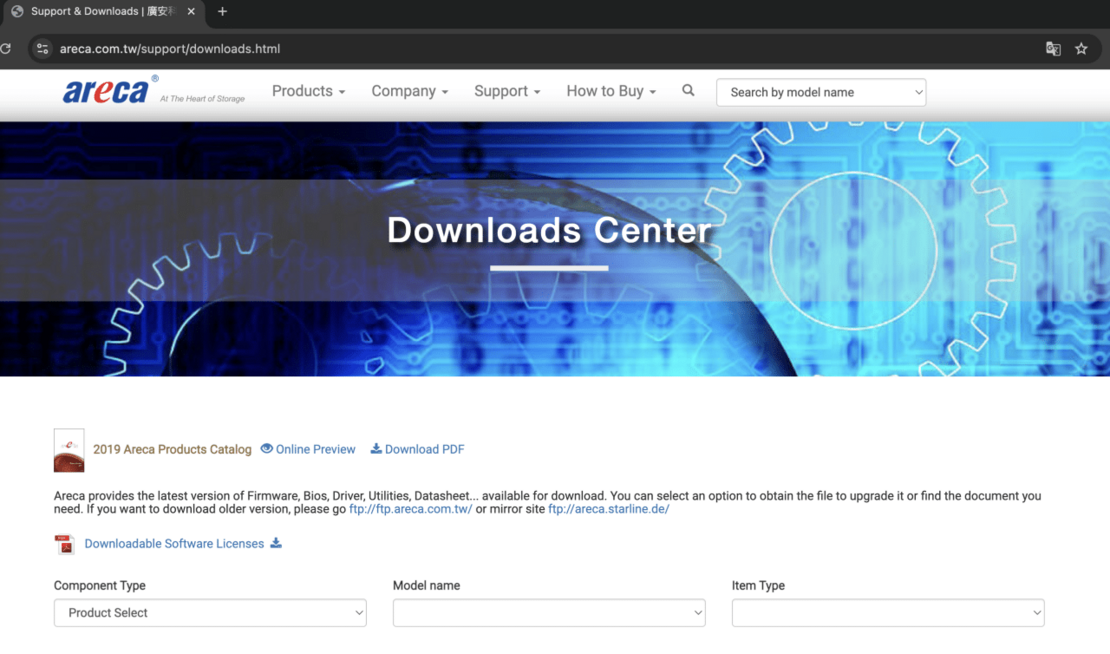This screenshot has height=654, width=1110.
Task: Open the Item Type dropdown
Action: click(888, 613)
